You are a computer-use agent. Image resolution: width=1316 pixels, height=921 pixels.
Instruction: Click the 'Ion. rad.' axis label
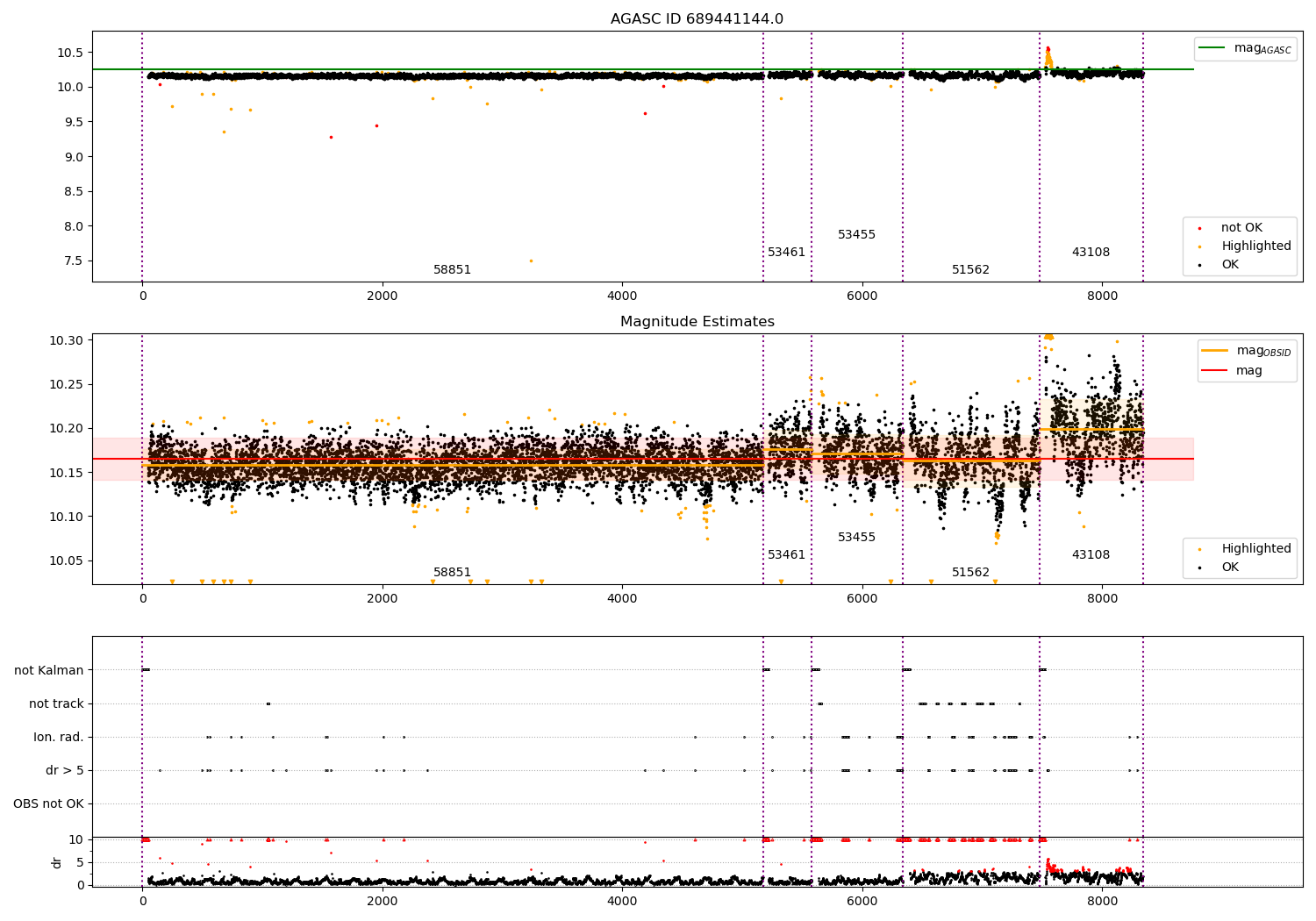point(59,737)
